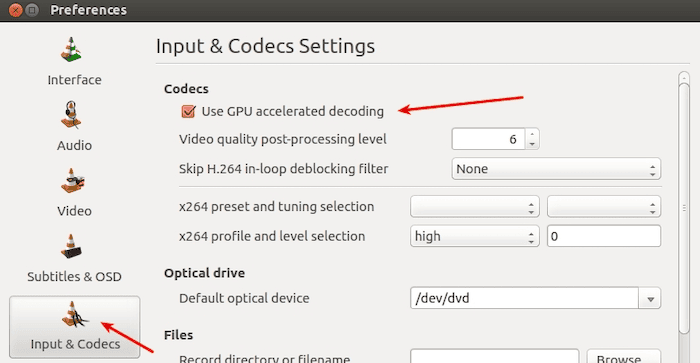Open the Audio preferences category
This screenshot has height=363, width=700.
74,126
